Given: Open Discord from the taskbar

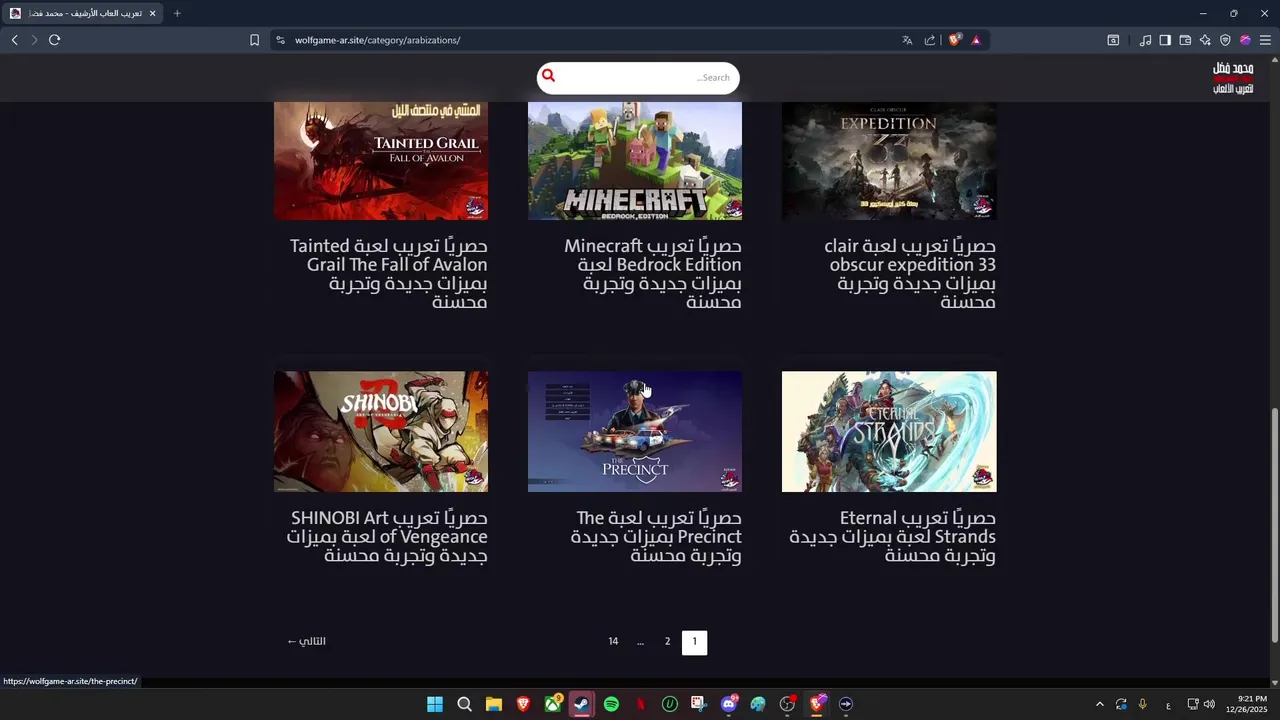Looking at the screenshot, I should pos(728,704).
